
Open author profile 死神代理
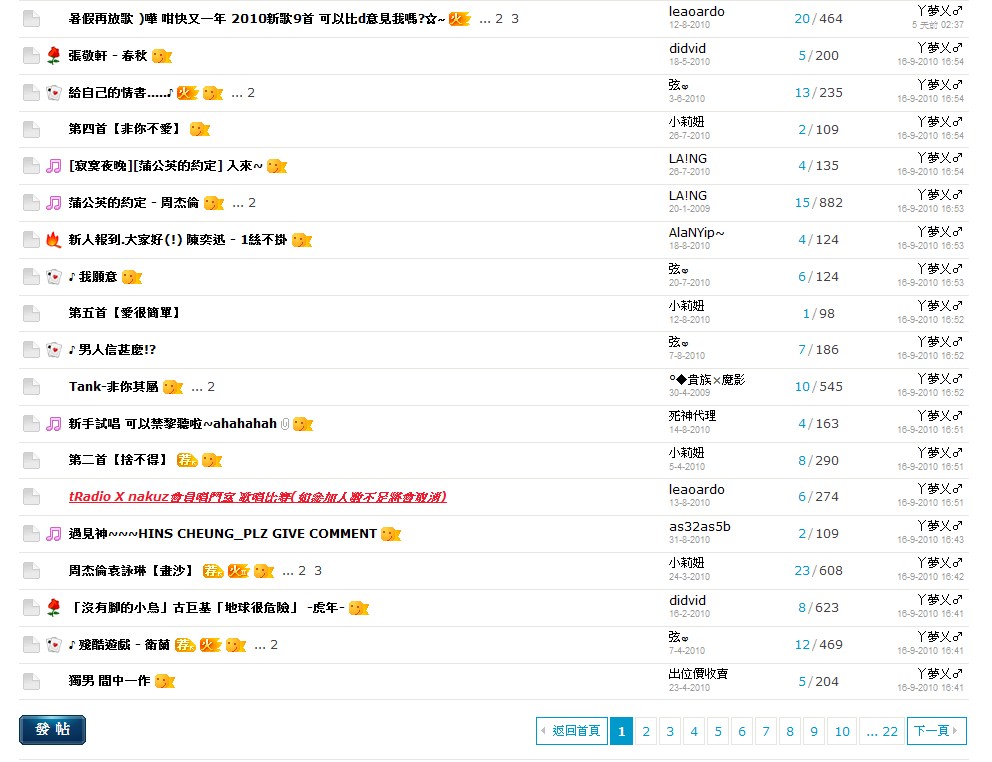click(692, 416)
